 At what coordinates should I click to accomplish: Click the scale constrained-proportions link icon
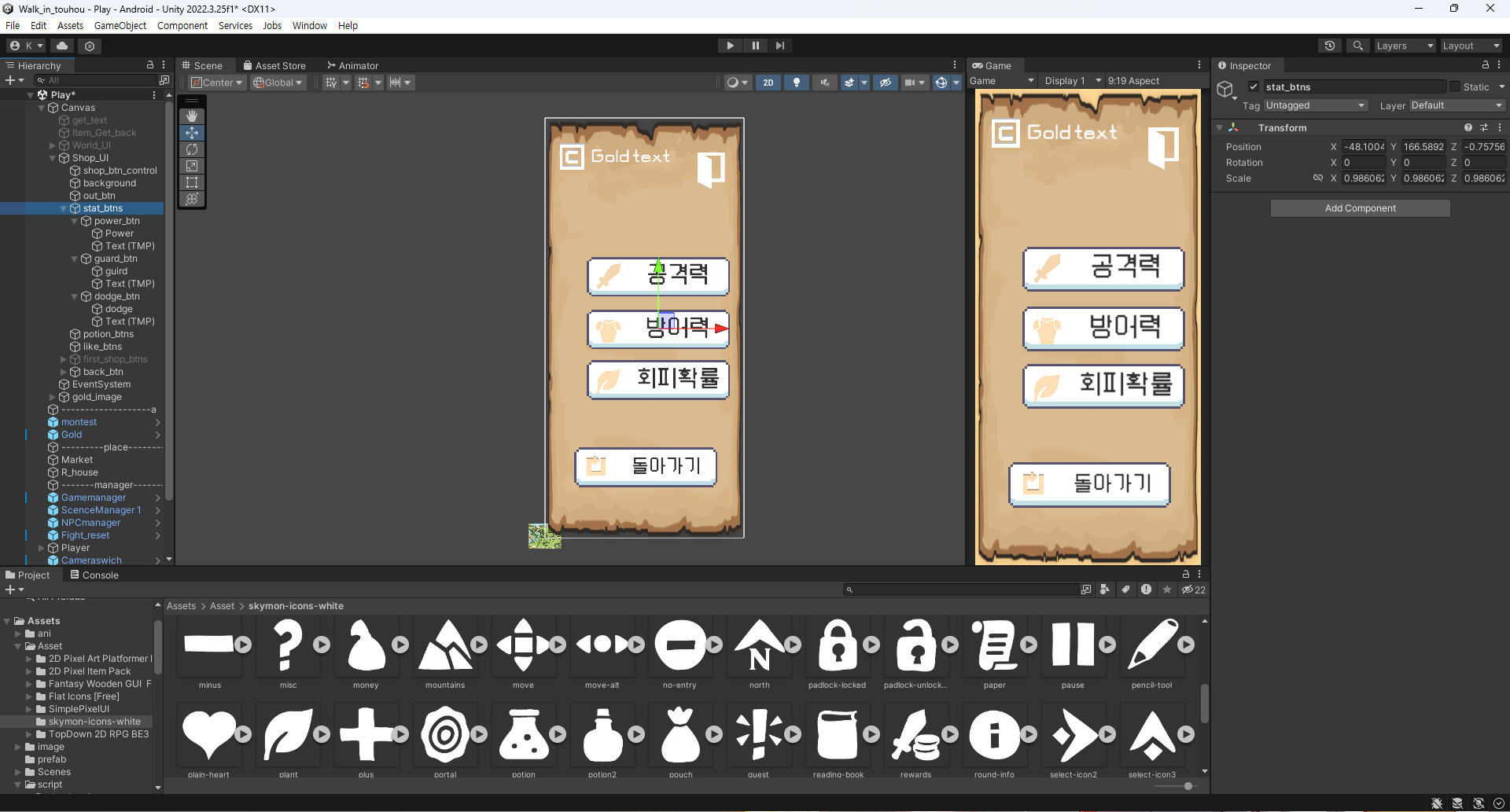[x=1318, y=178]
